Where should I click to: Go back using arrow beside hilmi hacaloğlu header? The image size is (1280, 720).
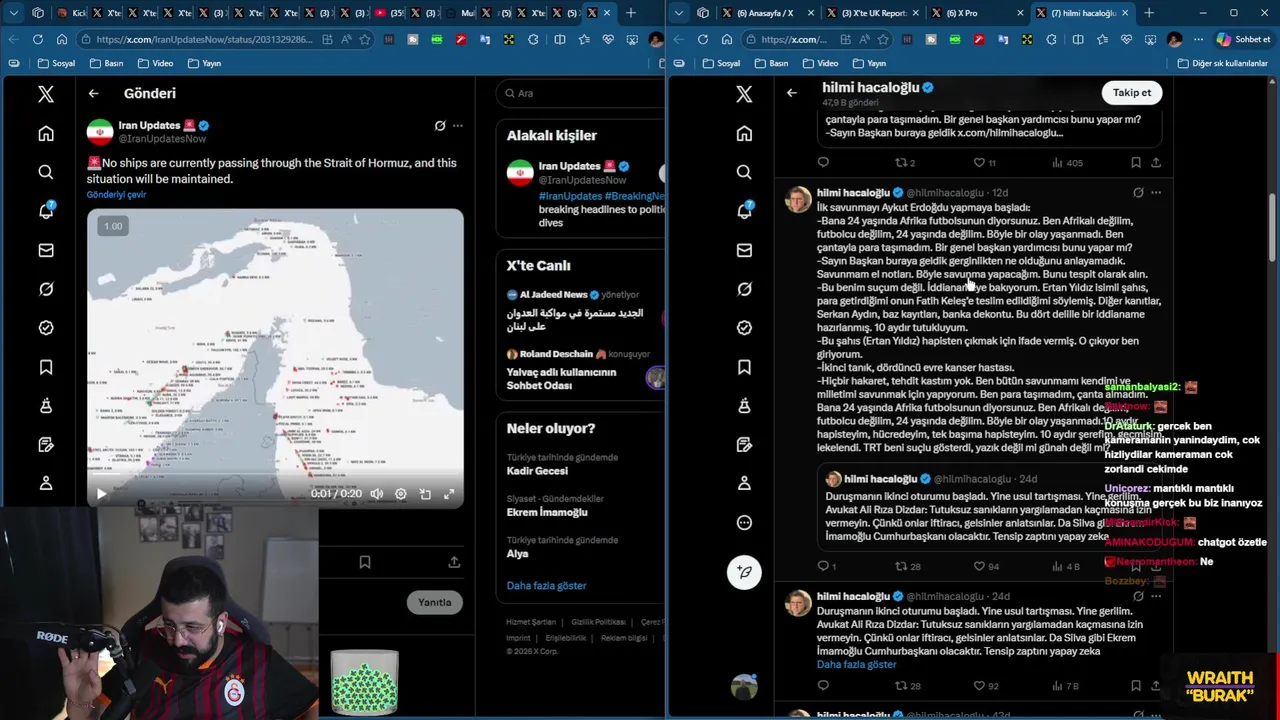point(791,93)
